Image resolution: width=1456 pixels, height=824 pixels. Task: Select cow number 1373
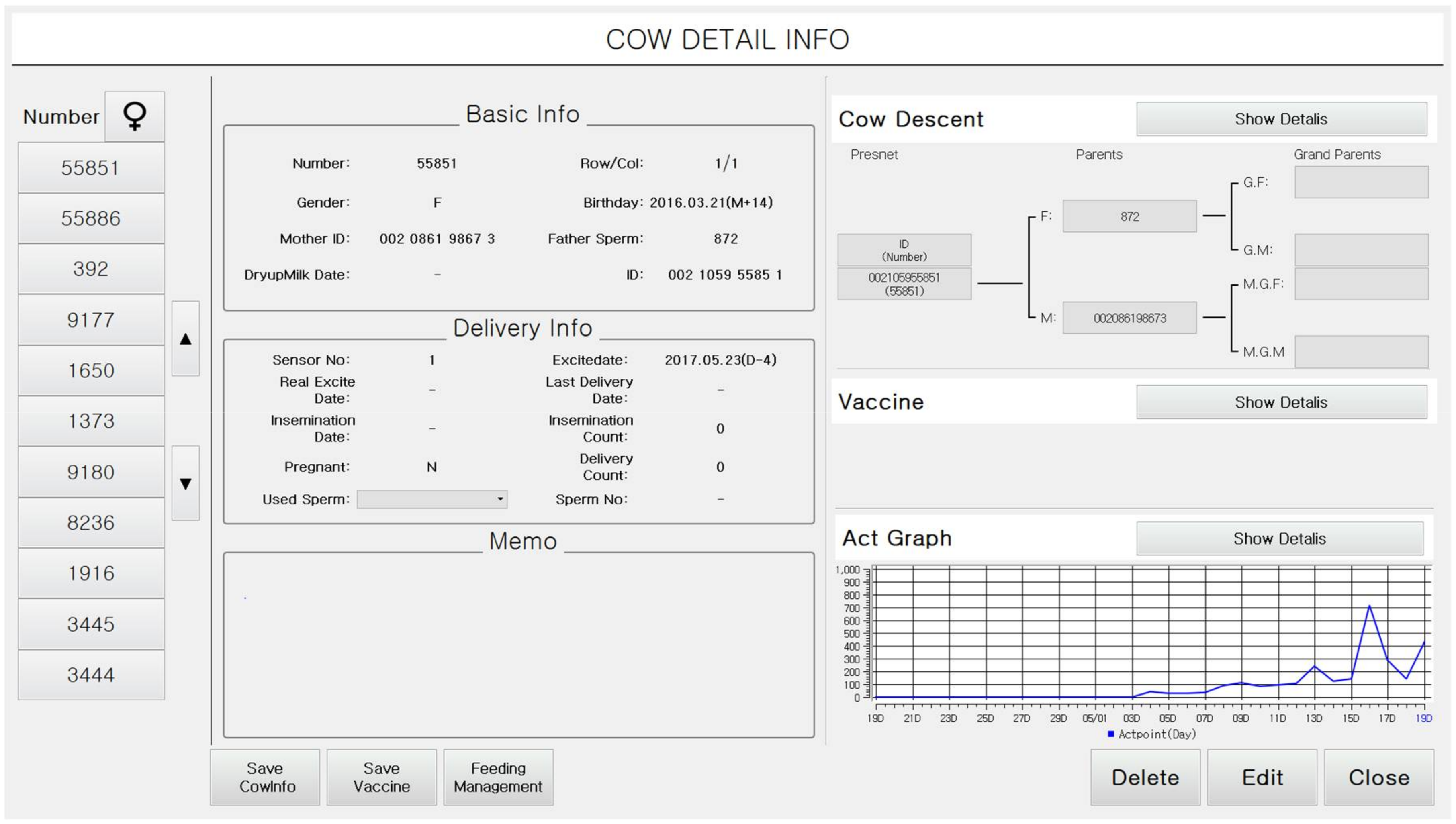coord(91,421)
